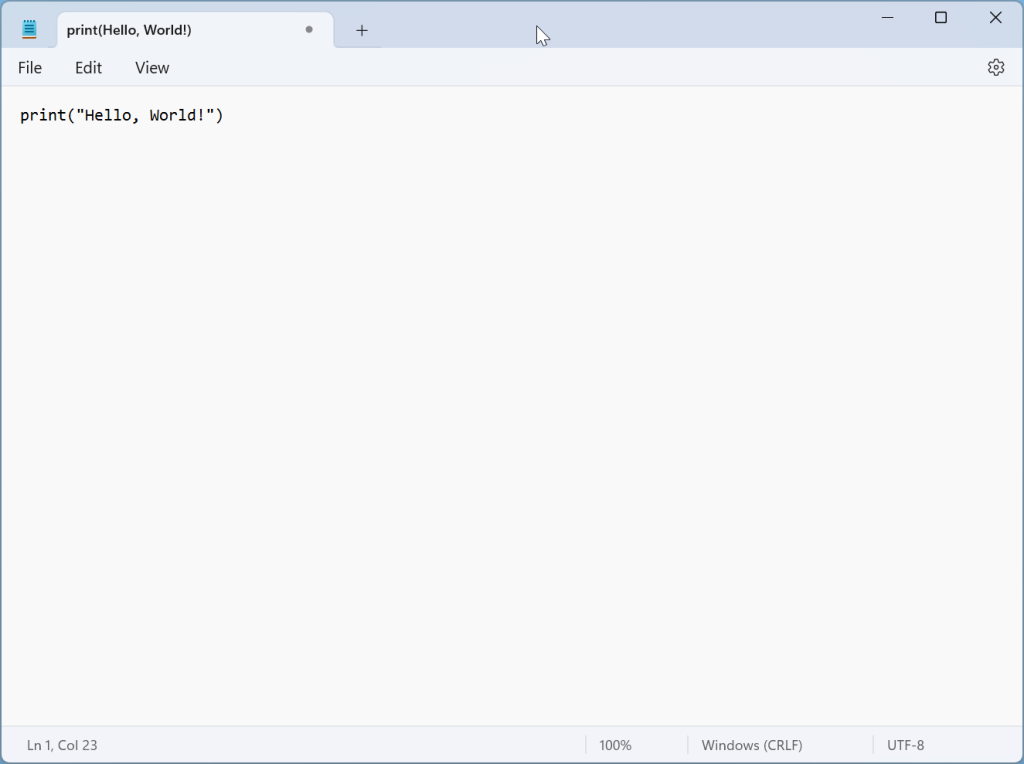Image resolution: width=1024 pixels, height=764 pixels.
Task: Click the 100% zoom level in status bar
Action: (x=615, y=745)
